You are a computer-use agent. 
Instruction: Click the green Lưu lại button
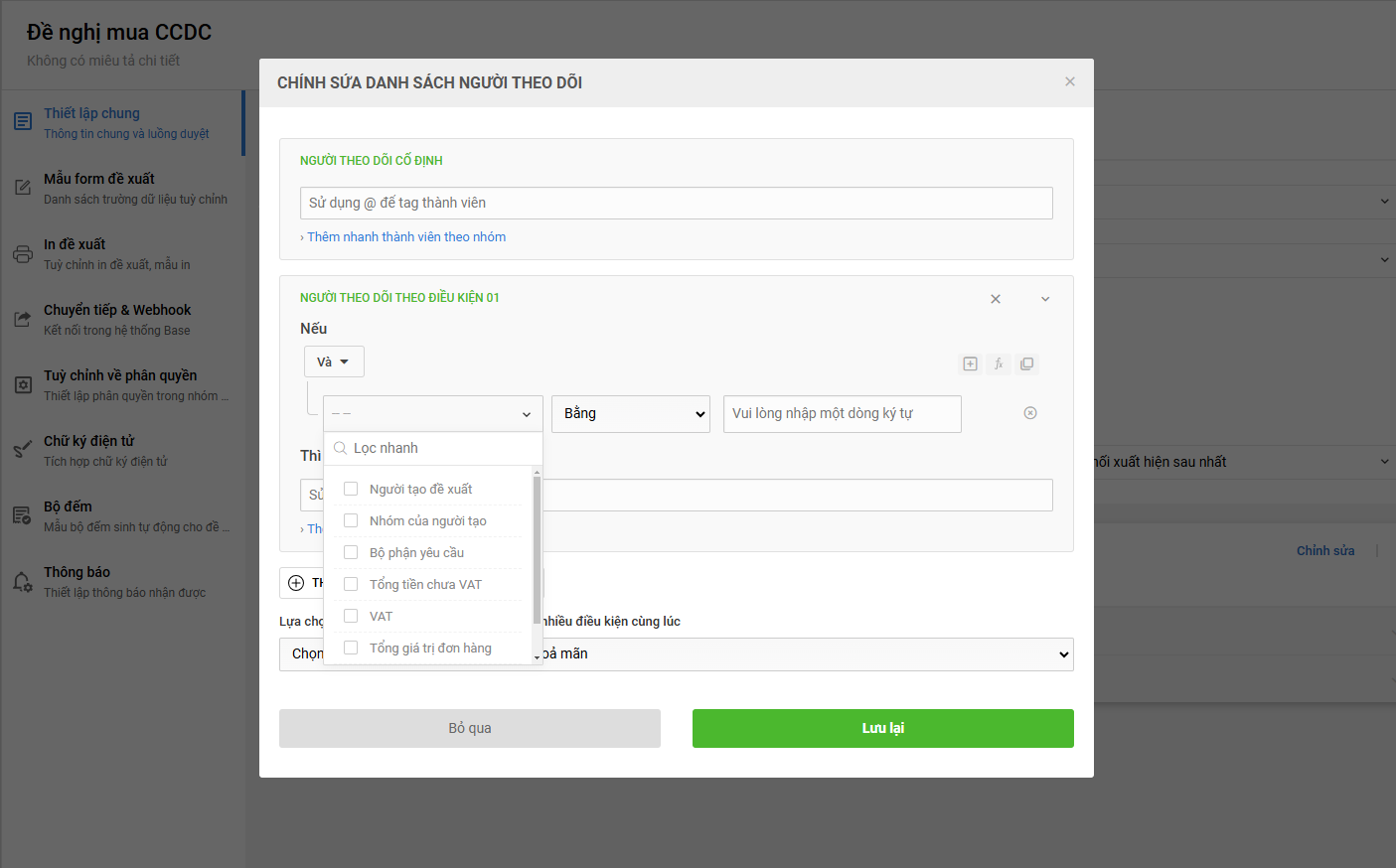coord(883,728)
